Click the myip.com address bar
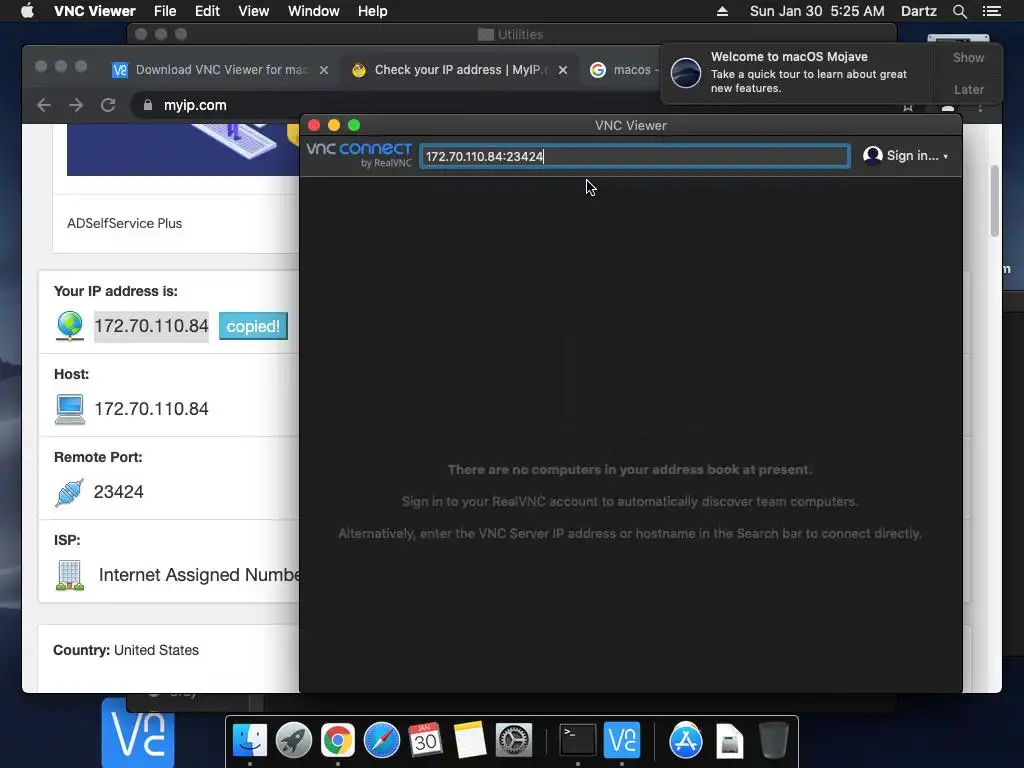This screenshot has height=768, width=1024. tap(195, 105)
